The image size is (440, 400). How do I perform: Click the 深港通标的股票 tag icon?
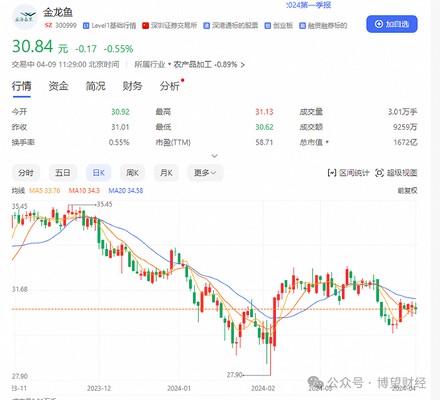pyautogui.click(x=206, y=26)
